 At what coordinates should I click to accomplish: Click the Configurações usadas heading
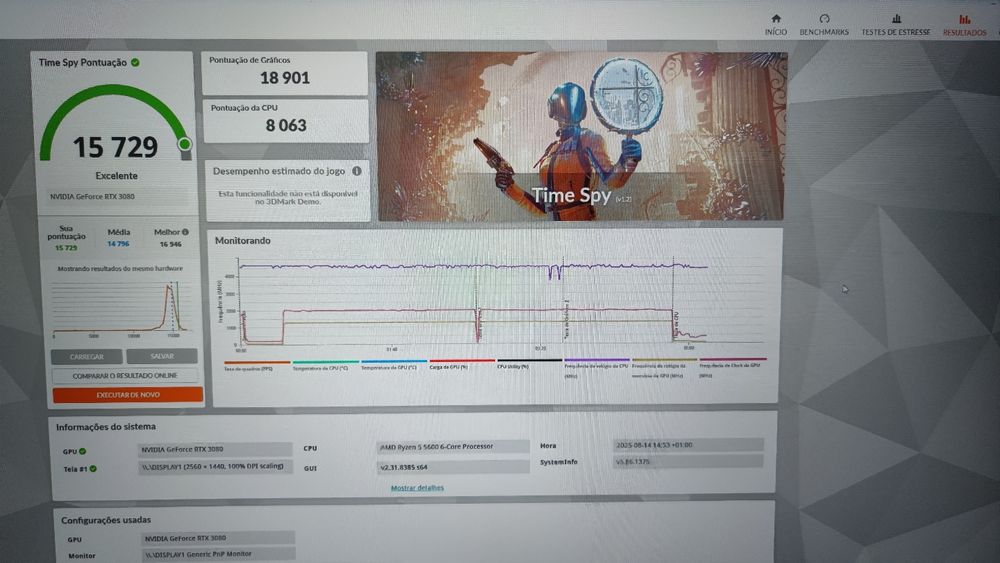coord(106,520)
